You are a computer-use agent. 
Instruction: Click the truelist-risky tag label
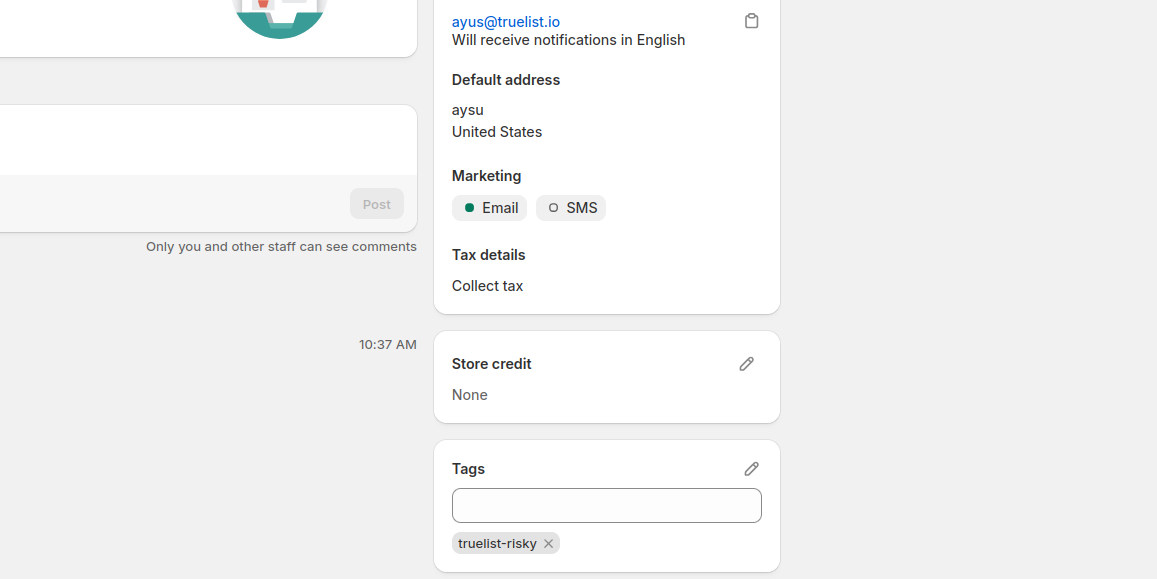click(497, 544)
